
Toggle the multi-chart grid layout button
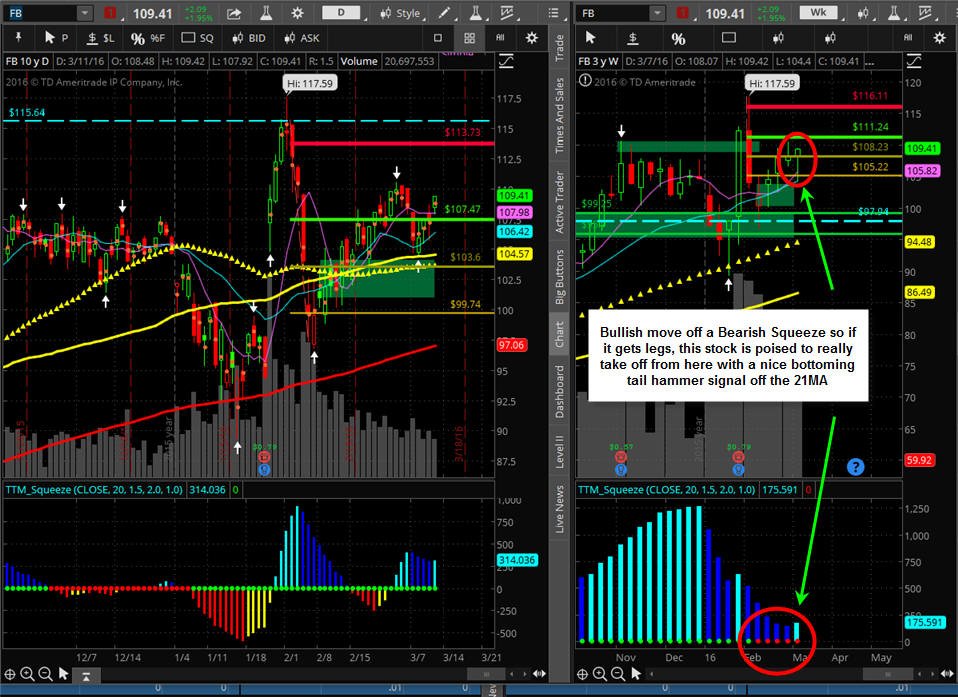(x=469, y=38)
